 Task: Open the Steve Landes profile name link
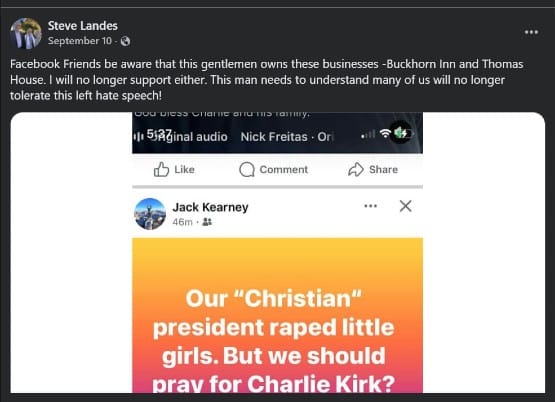(82, 25)
